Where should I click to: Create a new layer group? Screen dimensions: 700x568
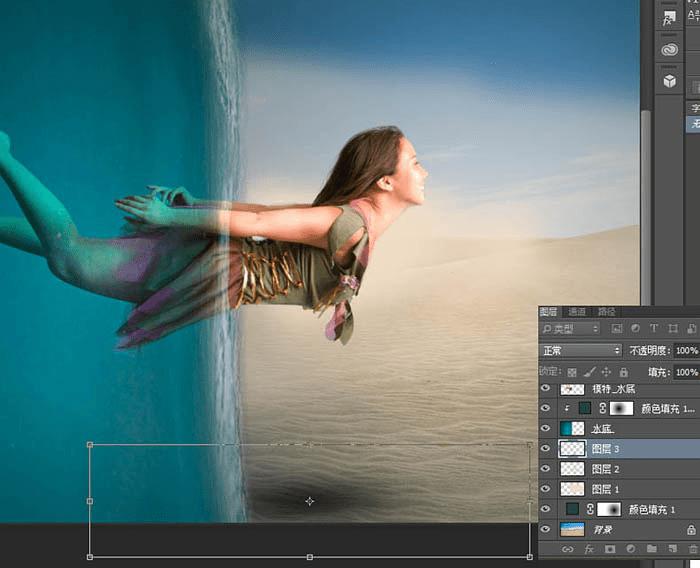coord(651,549)
